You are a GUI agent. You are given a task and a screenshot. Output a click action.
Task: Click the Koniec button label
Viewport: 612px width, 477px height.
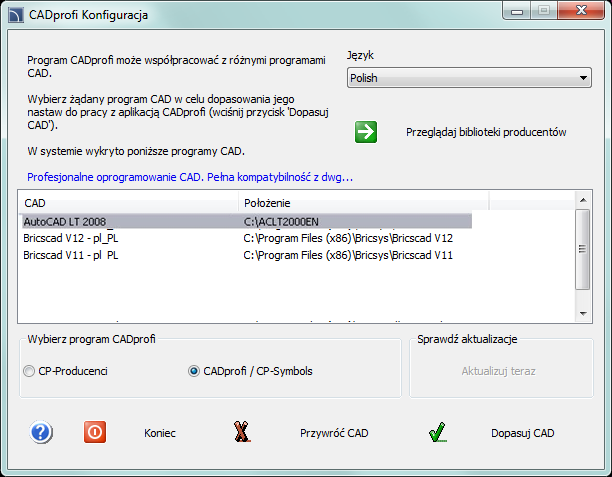tap(160, 433)
